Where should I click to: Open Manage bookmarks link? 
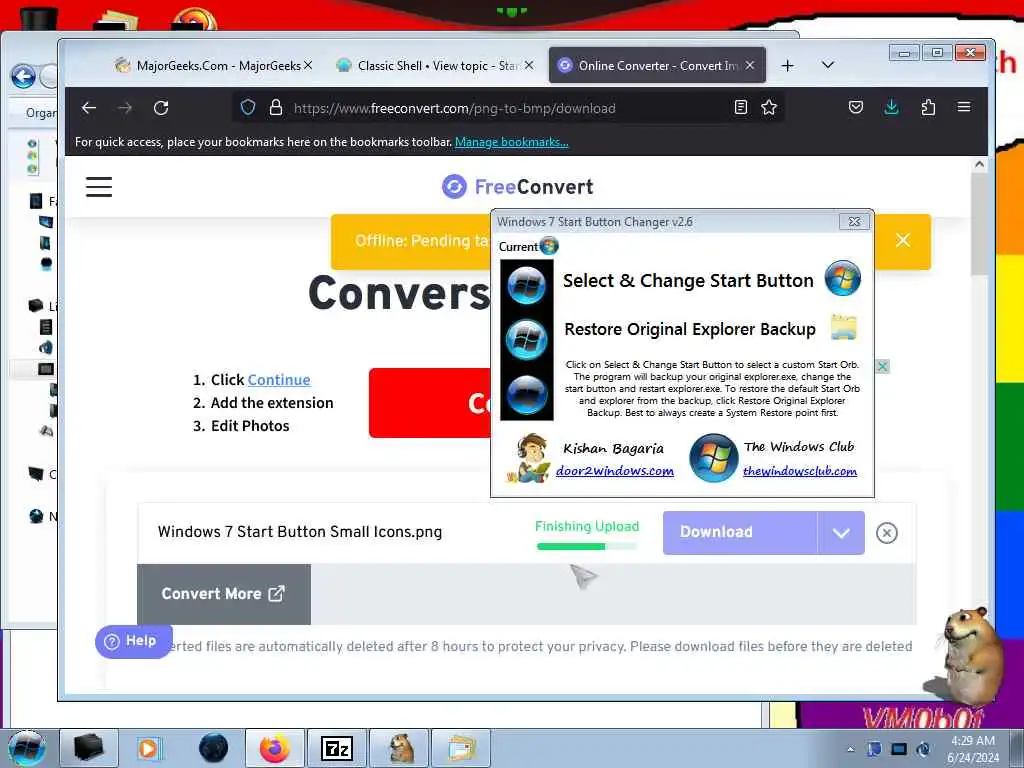511,142
